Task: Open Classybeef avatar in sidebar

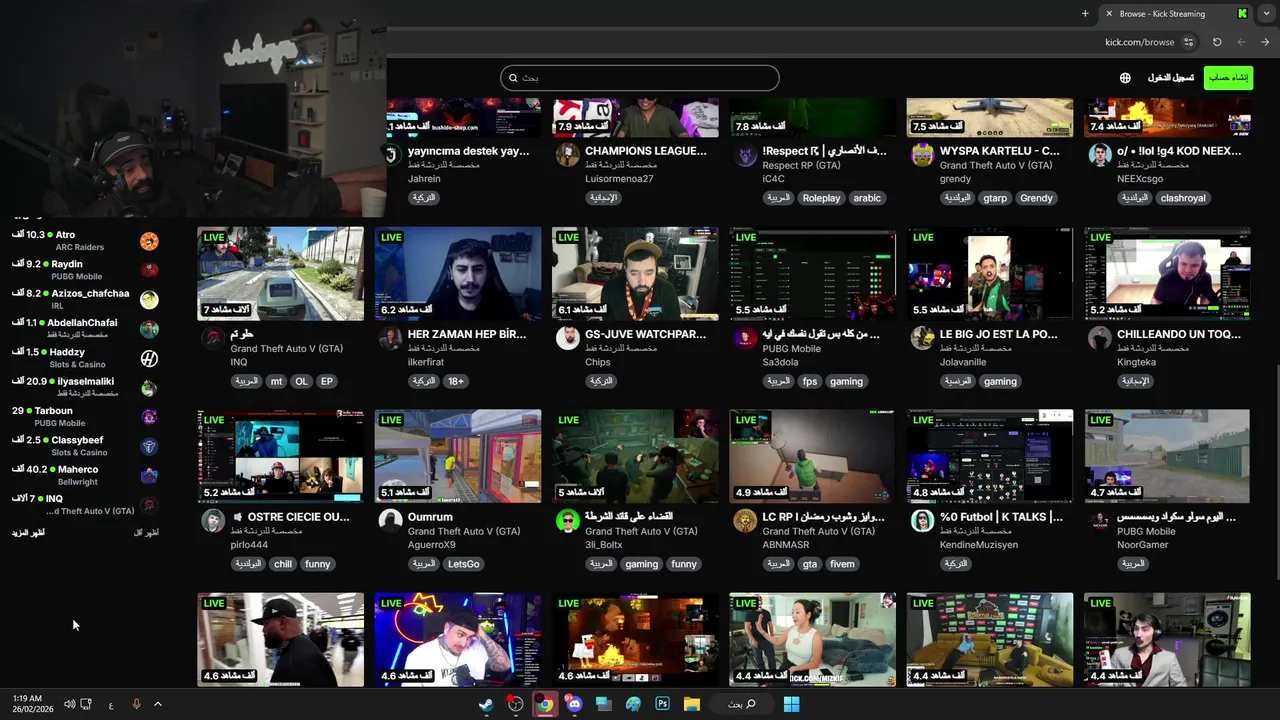Action: [149, 446]
